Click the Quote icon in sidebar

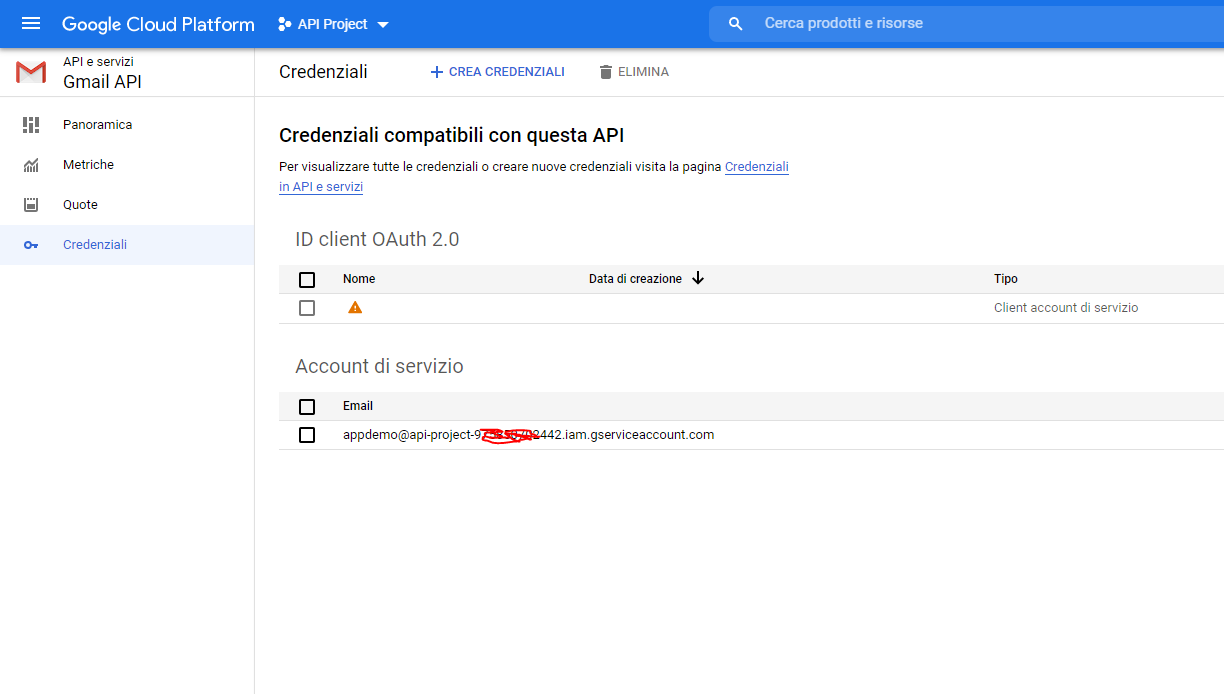click(31, 205)
